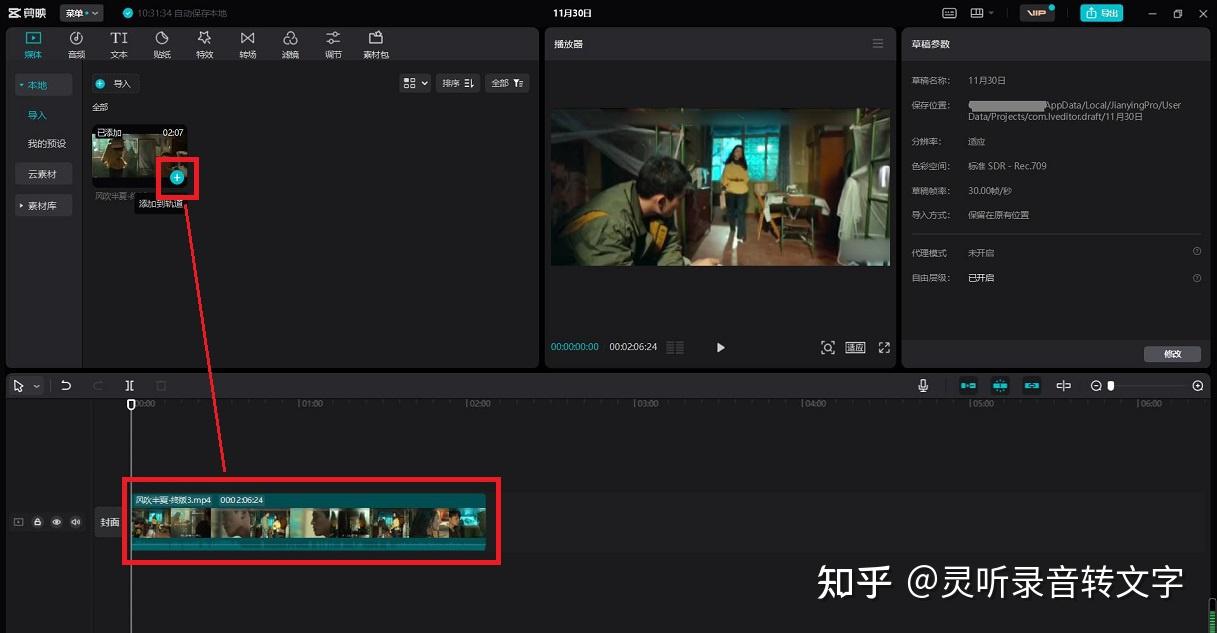
Task: Expand the pointer tool mode dropdown
Action: [x=37, y=386]
